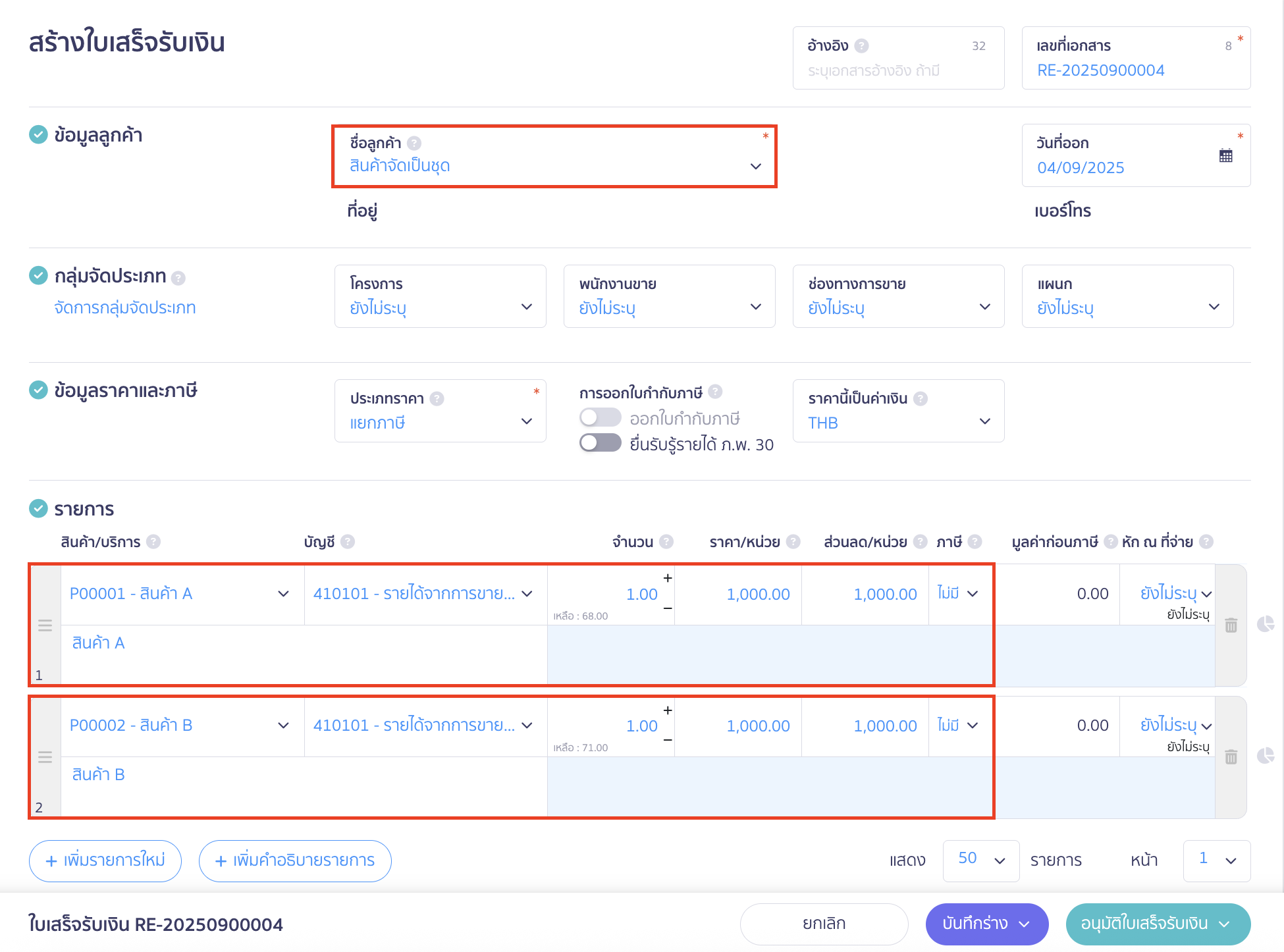Click help icon next to ราคานี้เป็นค่าเงิน
The height and width of the screenshot is (952, 1284).
point(921,398)
